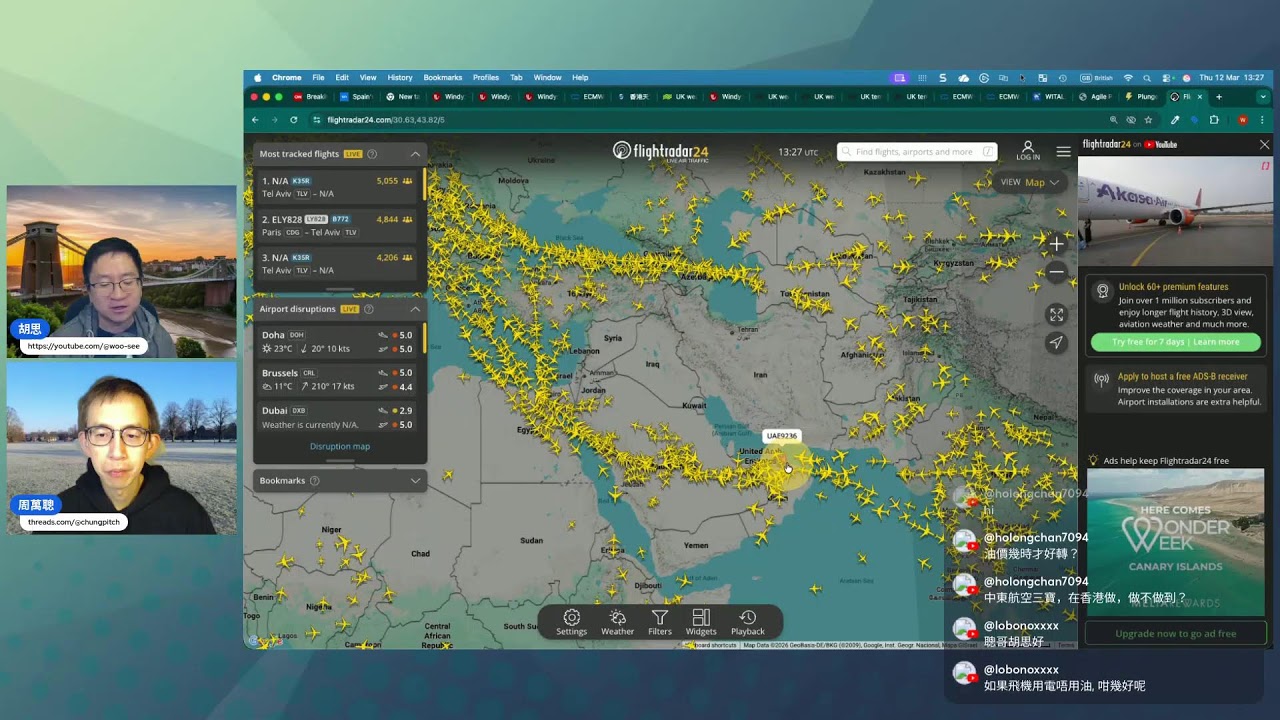Select tracked flight ELY828 Paris to Tel Aviv
1280x720 pixels.
(339, 225)
